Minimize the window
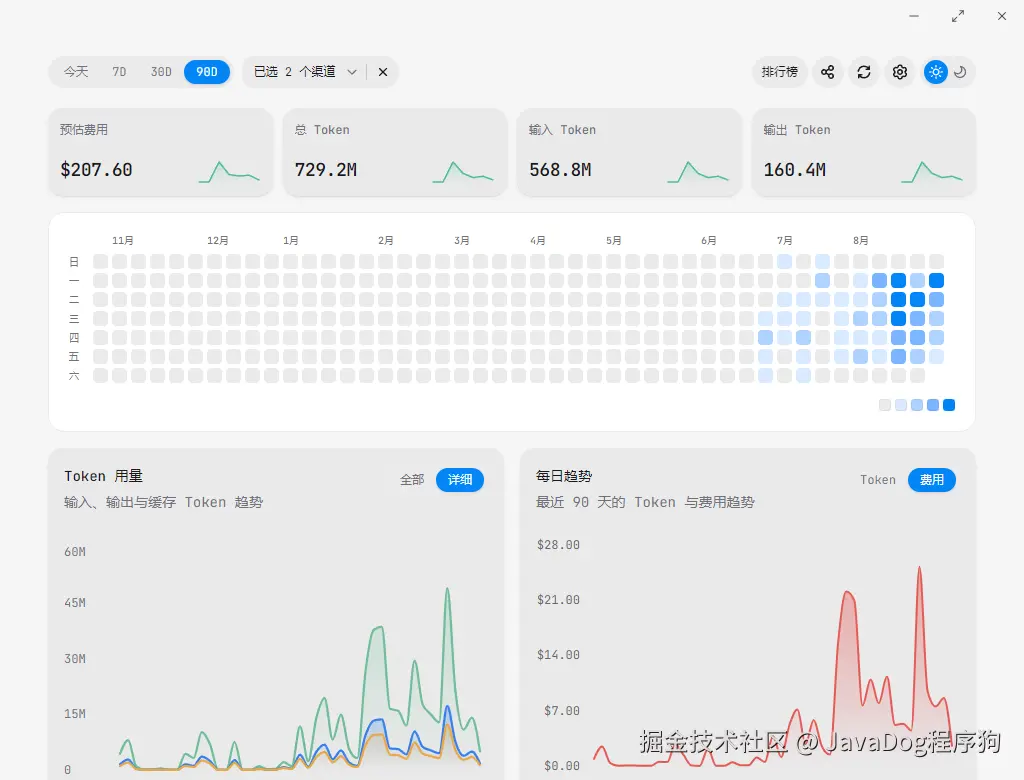The image size is (1024, 780). tap(914, 16)
